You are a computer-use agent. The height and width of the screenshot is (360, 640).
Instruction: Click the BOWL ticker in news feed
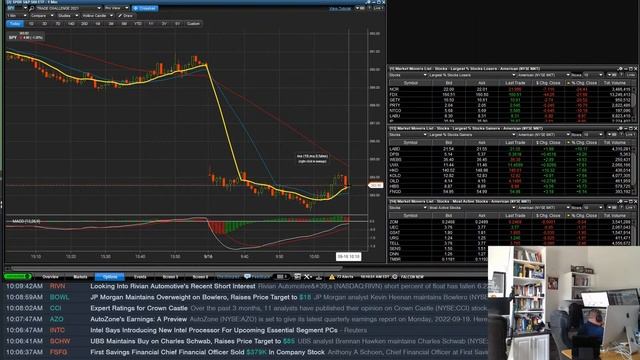(x=60, y=297)
